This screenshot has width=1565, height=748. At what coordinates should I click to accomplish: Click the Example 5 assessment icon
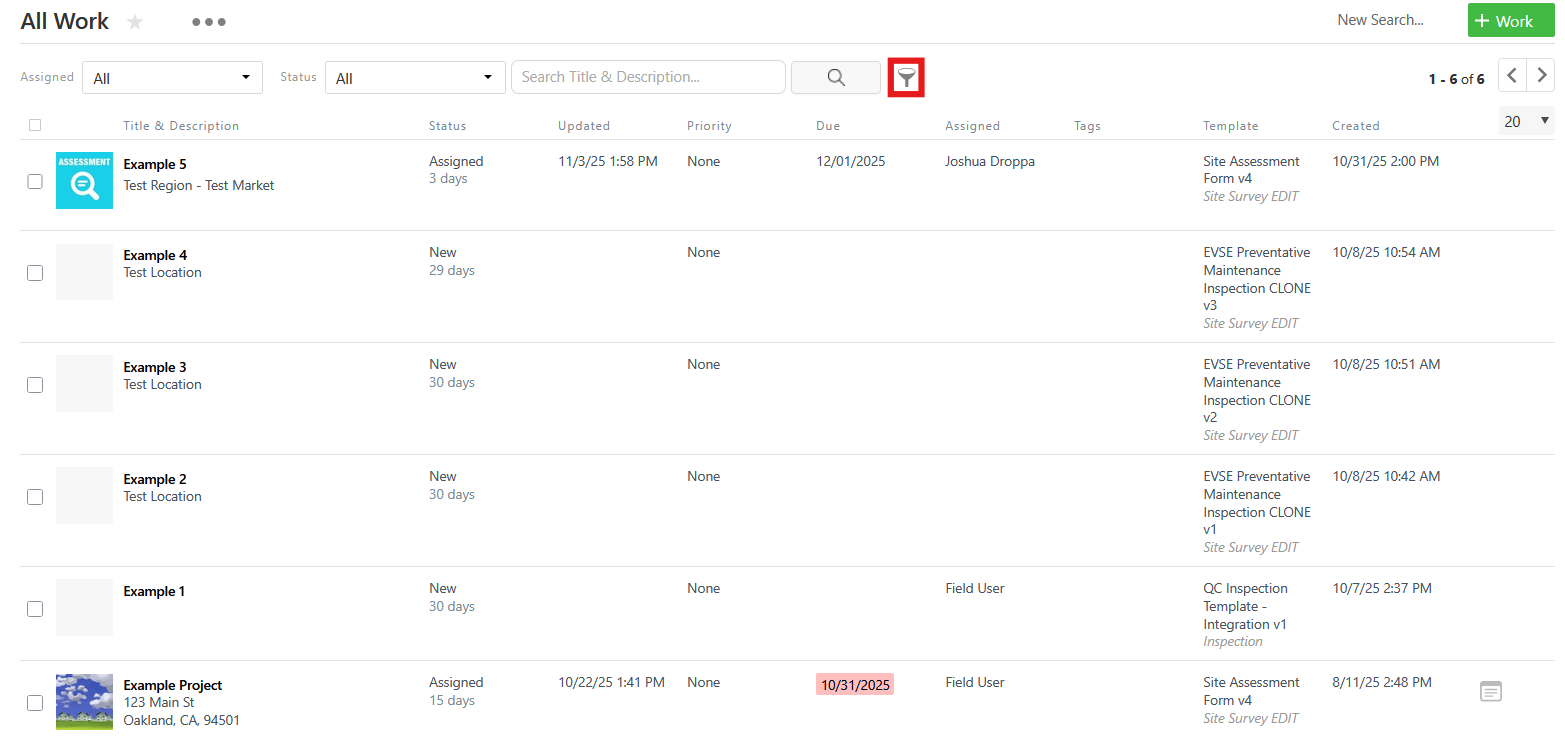coord(84,180)
